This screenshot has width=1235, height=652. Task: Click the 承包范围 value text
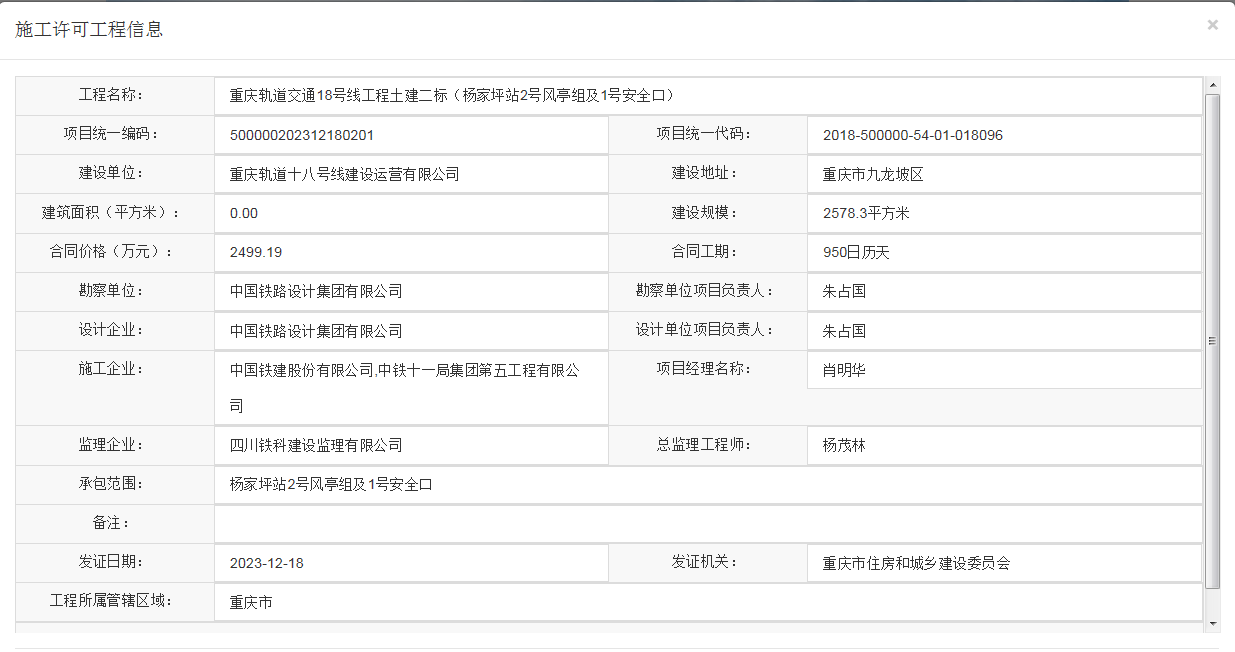(x=330, y=484)
